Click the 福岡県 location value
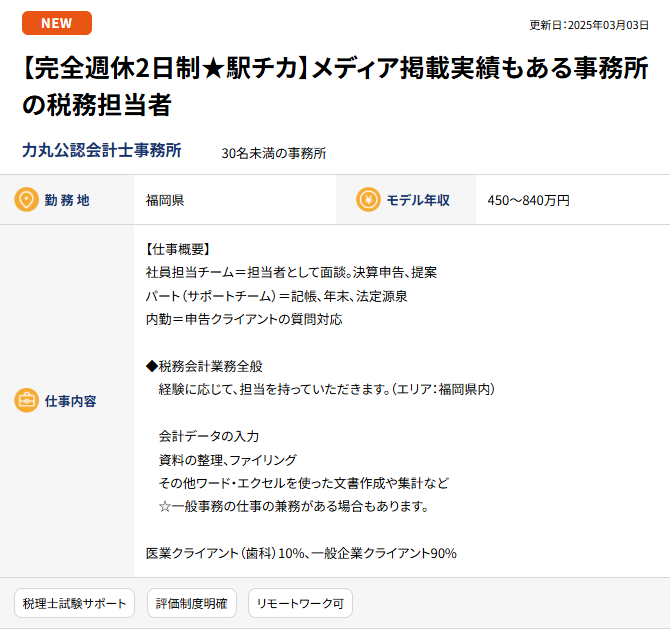This screenshot has width=670, height=634. click(165, 200)
